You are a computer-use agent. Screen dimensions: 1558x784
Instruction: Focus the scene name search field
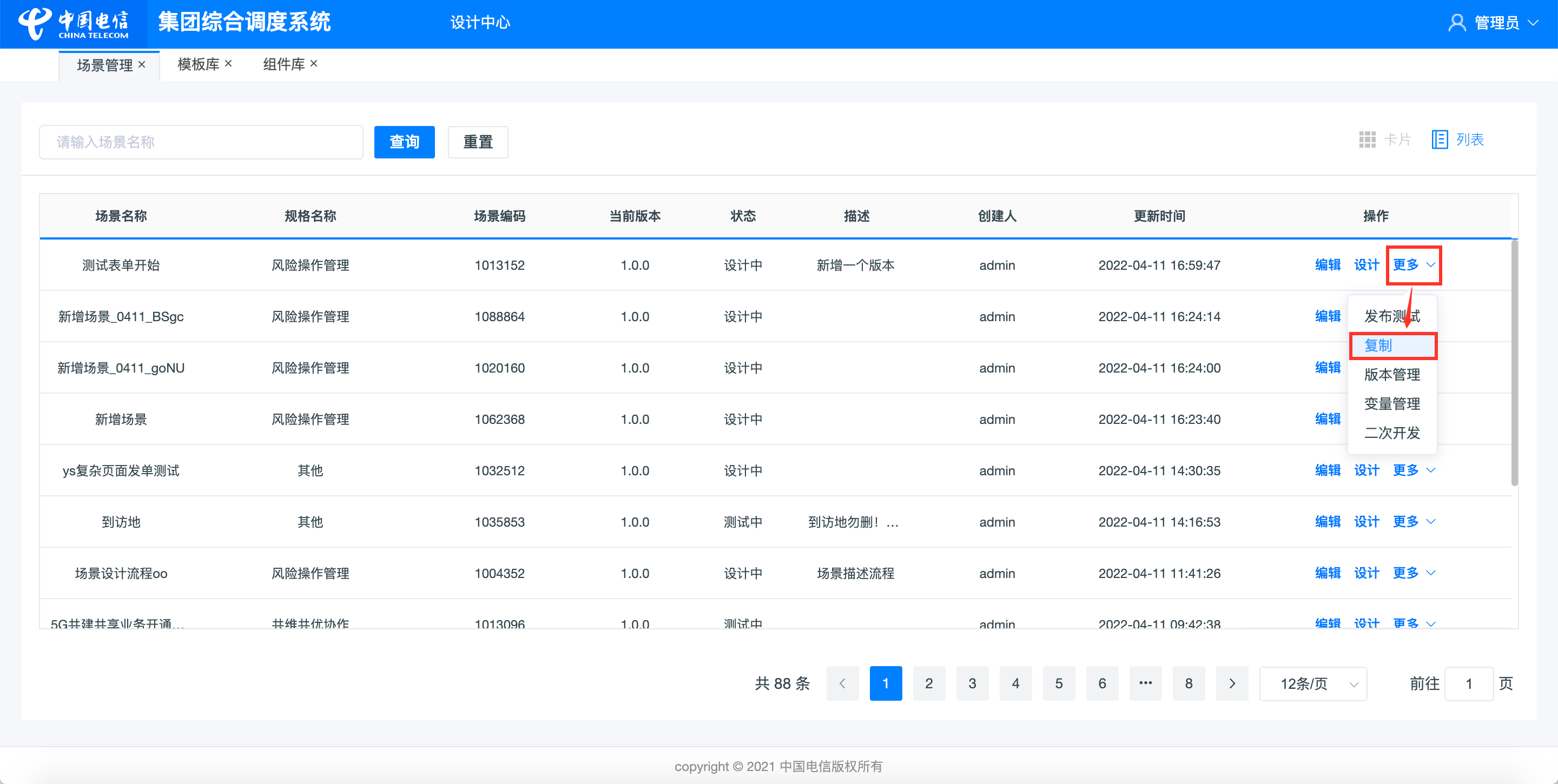click(x=201, y=142)
